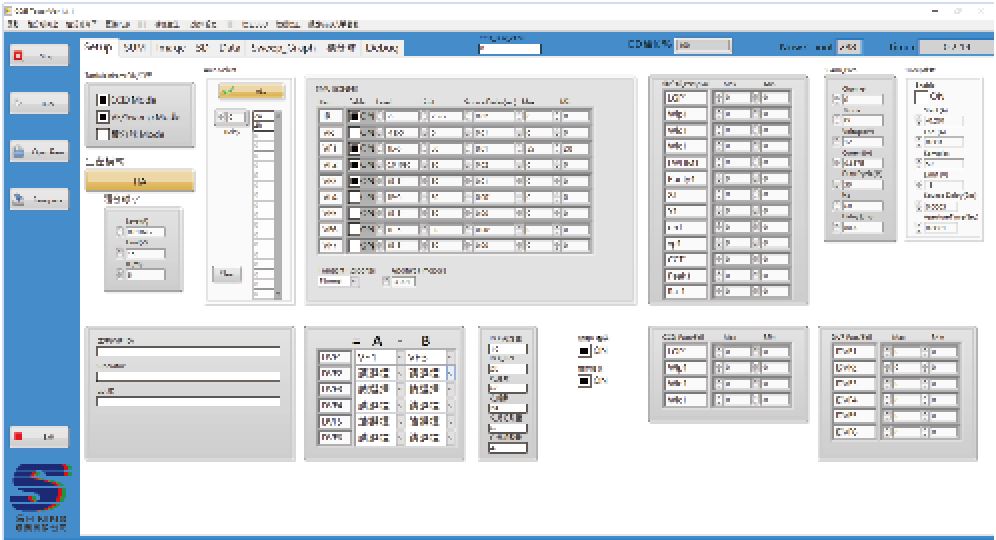Click the gray CD number field in the header bar
The width and height of the screenshot is (996, 540).
pyautogui.click(x=703, y=45)
